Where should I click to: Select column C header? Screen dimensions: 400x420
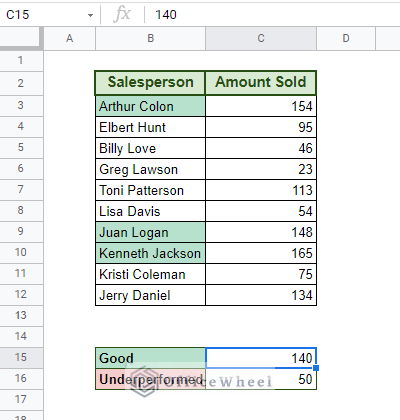coord(261,39)
